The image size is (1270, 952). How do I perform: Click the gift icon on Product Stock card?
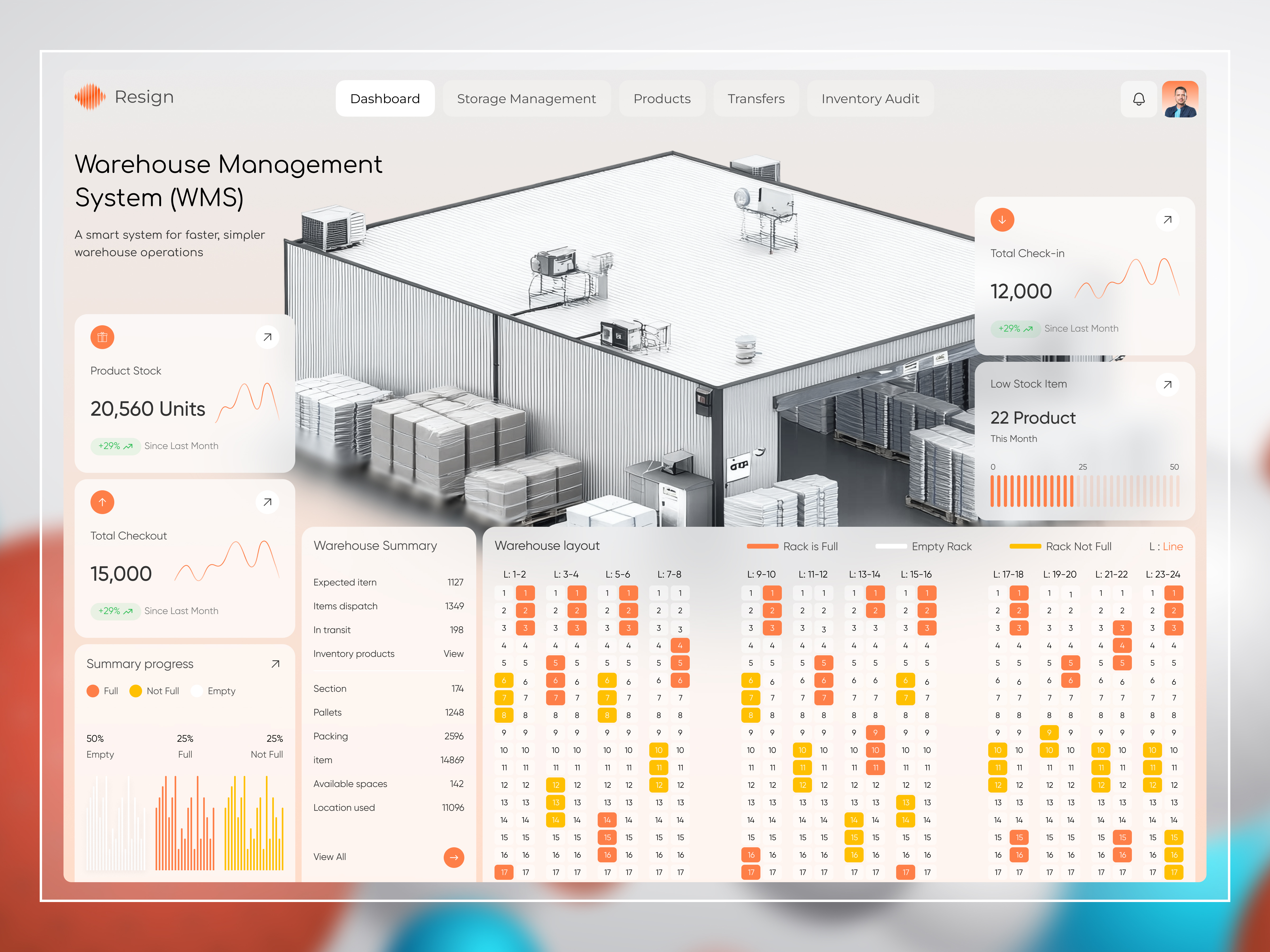click(x=102, y=337)
